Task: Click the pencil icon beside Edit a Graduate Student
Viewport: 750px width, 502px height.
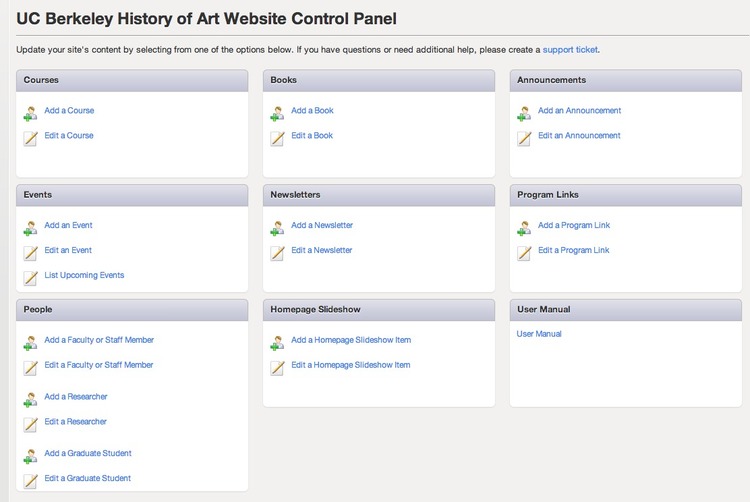Action: click(x=31, y=481)
